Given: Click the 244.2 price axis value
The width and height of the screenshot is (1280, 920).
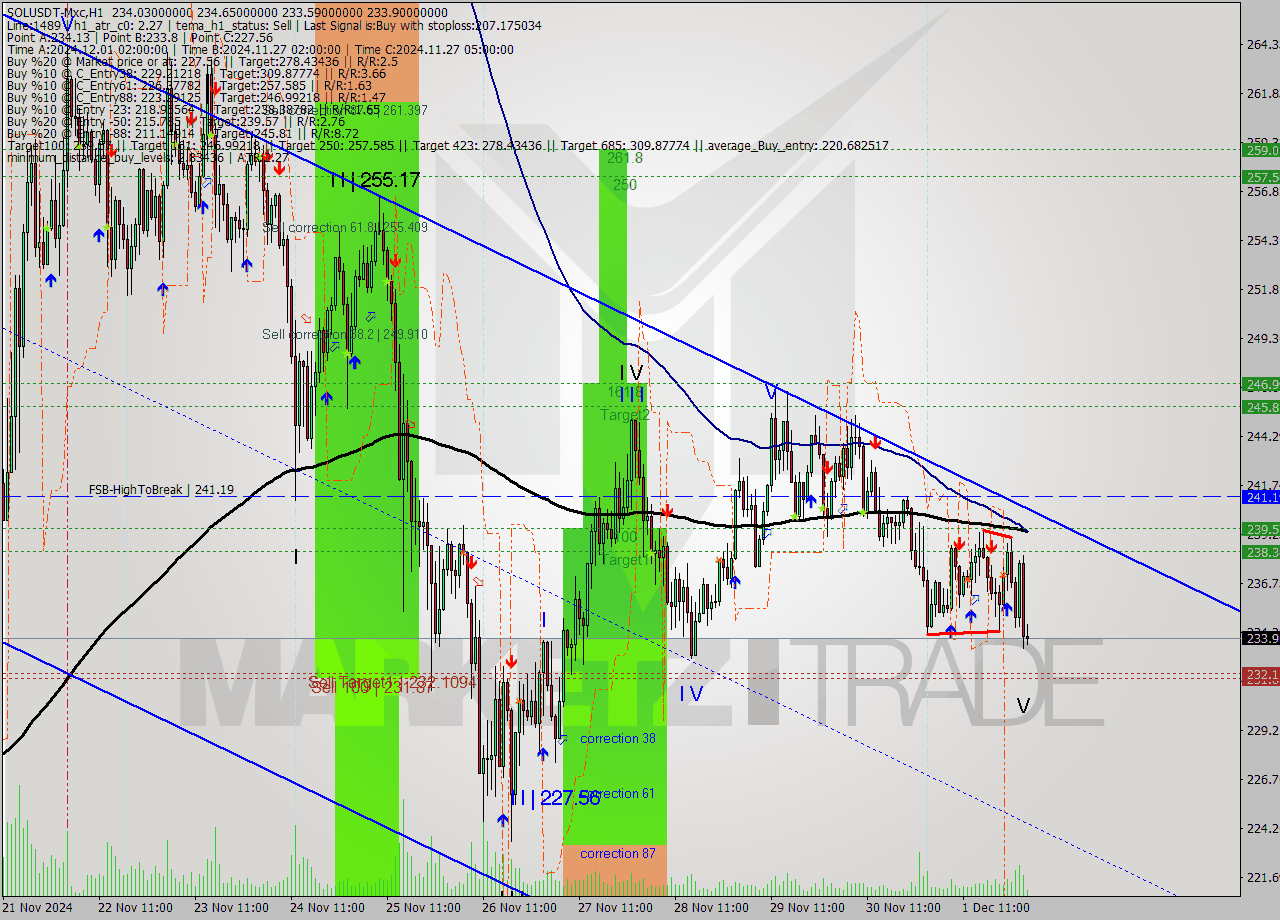Looking at the screenshot, I should pyautogui.click(x=1263, y=436).
